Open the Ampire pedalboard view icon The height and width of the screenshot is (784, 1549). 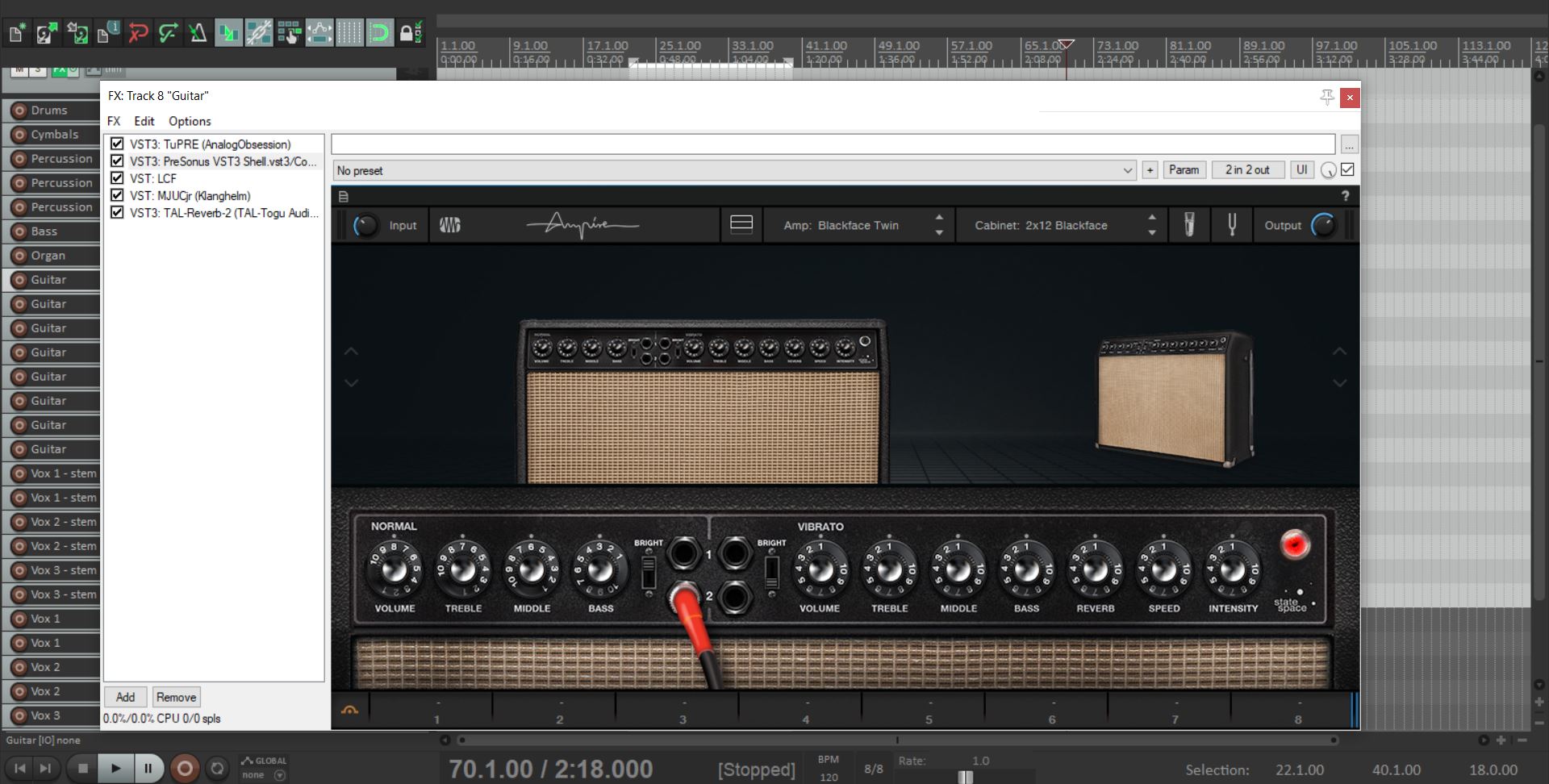click(x=741, y=224)
